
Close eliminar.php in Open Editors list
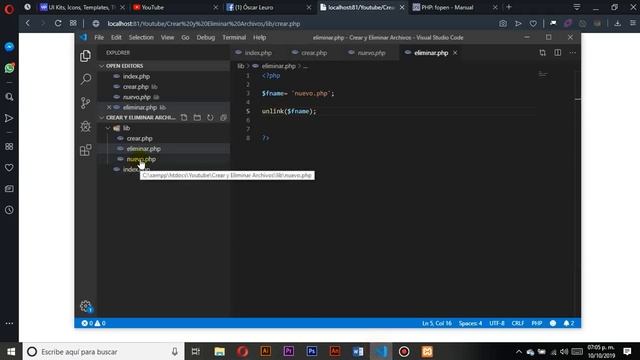click(109, 107)
